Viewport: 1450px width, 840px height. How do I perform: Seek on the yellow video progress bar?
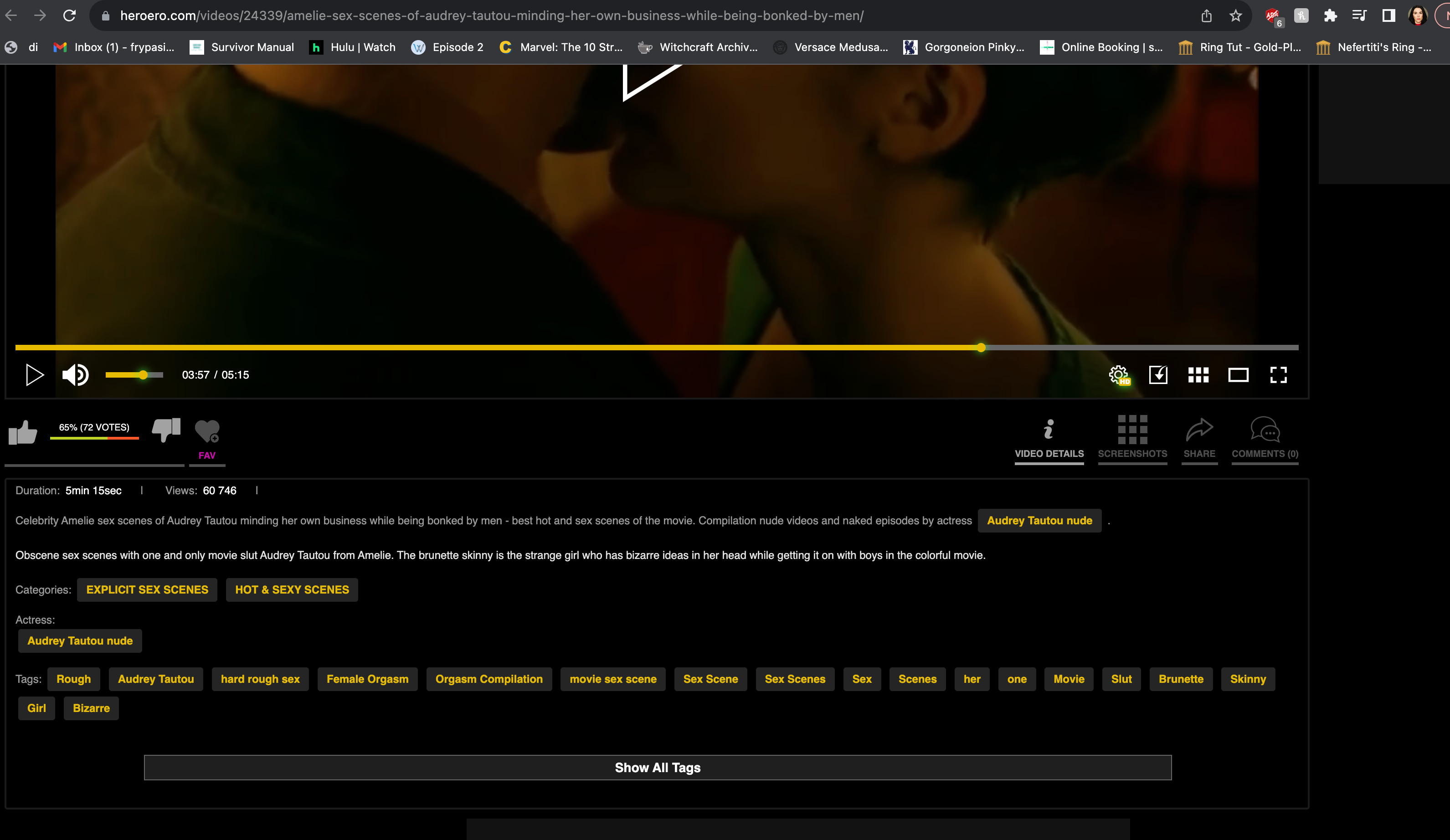click(657, 348)
